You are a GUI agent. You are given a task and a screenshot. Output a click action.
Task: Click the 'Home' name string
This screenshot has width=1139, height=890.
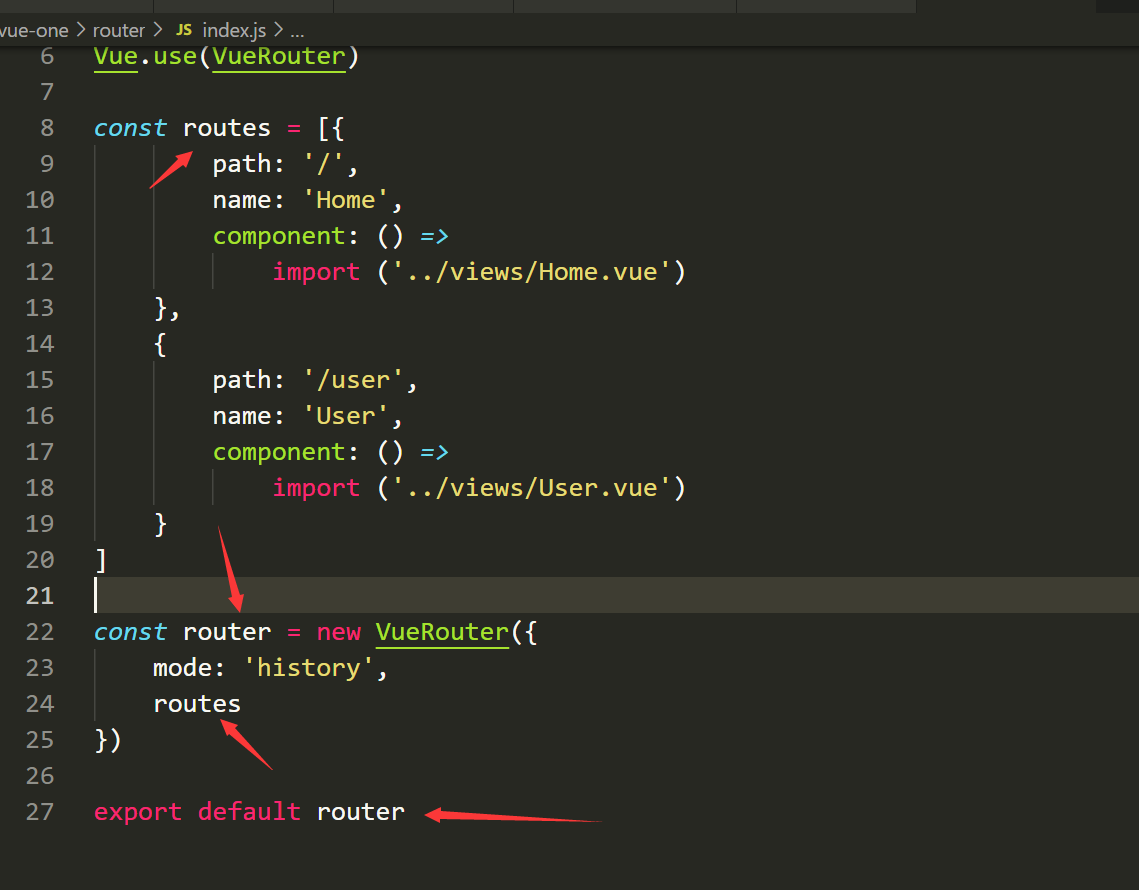point(346,200)
